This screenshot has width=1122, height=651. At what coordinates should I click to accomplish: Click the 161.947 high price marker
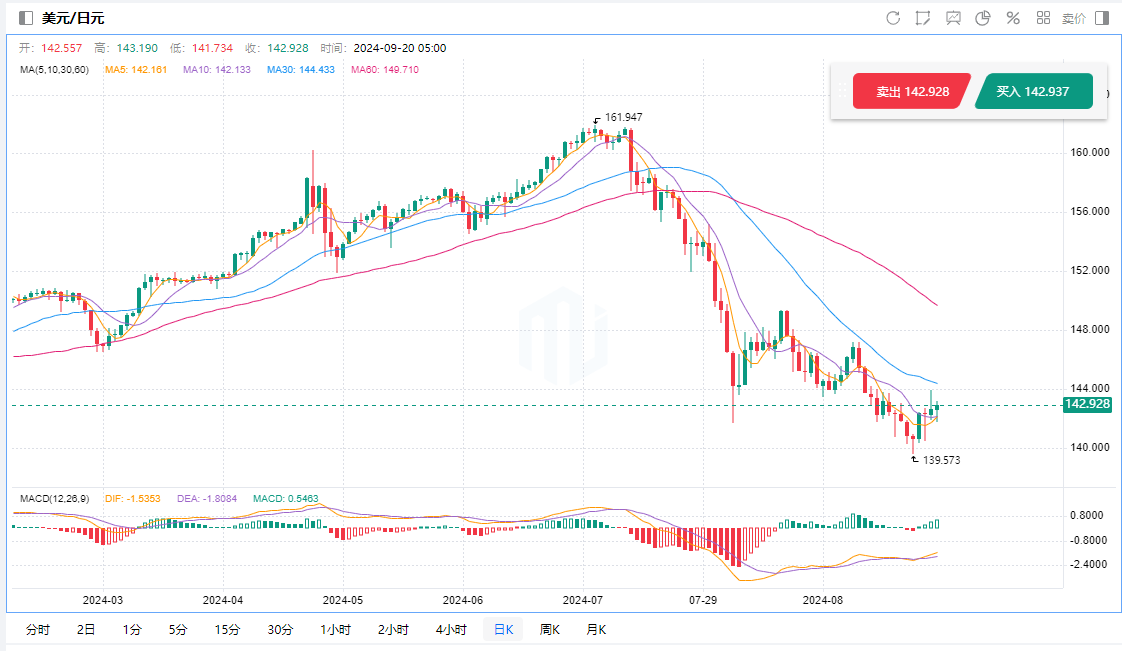coord(623,117)
